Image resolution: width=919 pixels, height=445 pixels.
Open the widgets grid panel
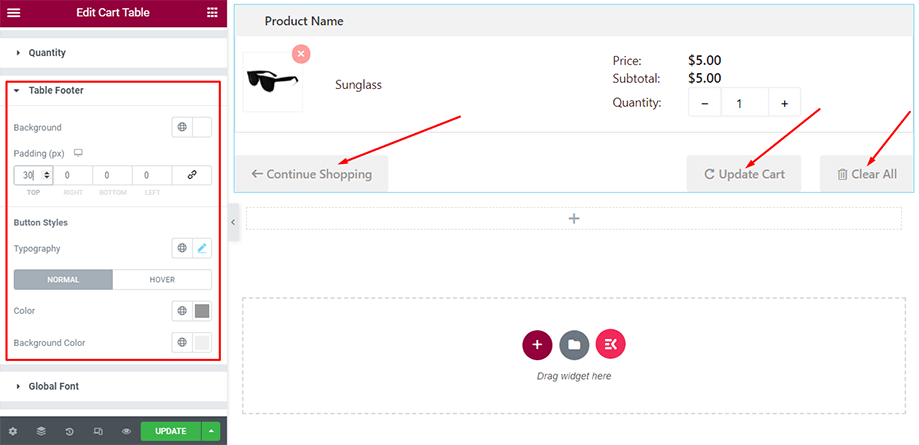[212, 13]
